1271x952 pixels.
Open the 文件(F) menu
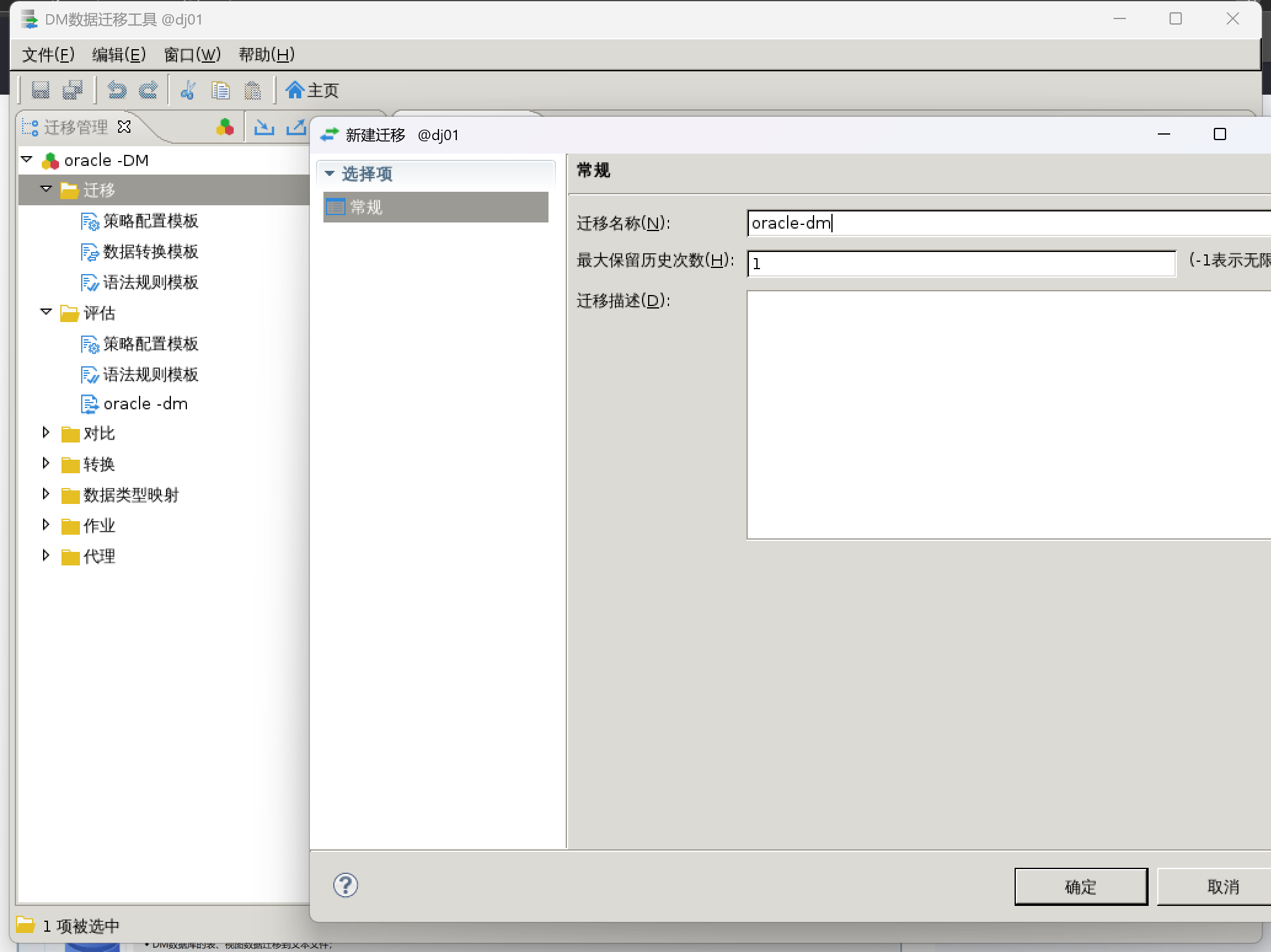48,55
